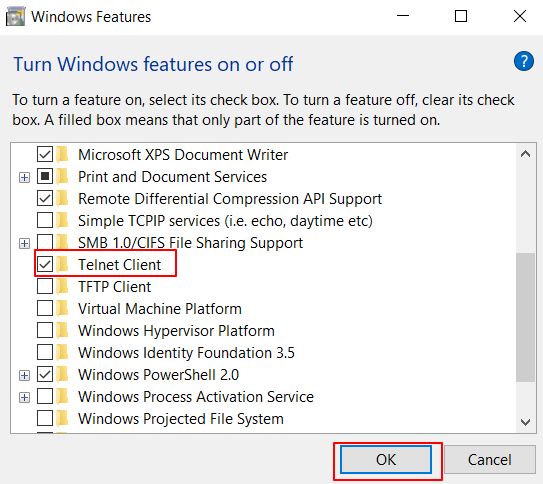543x484 pixels.
Task: Click the Windows Features title bar icon
Action: coord(15,17)
